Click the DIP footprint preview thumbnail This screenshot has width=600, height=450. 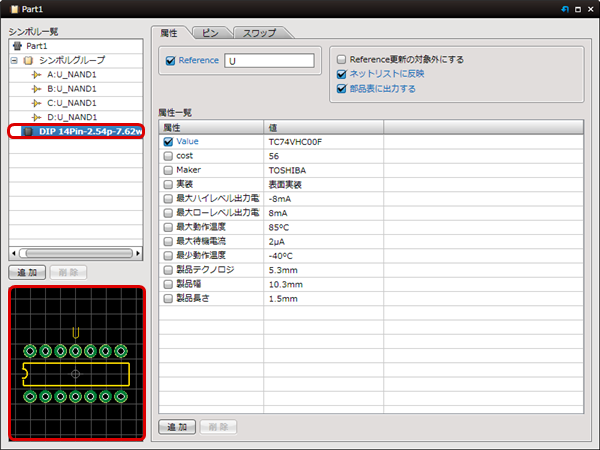77,363
